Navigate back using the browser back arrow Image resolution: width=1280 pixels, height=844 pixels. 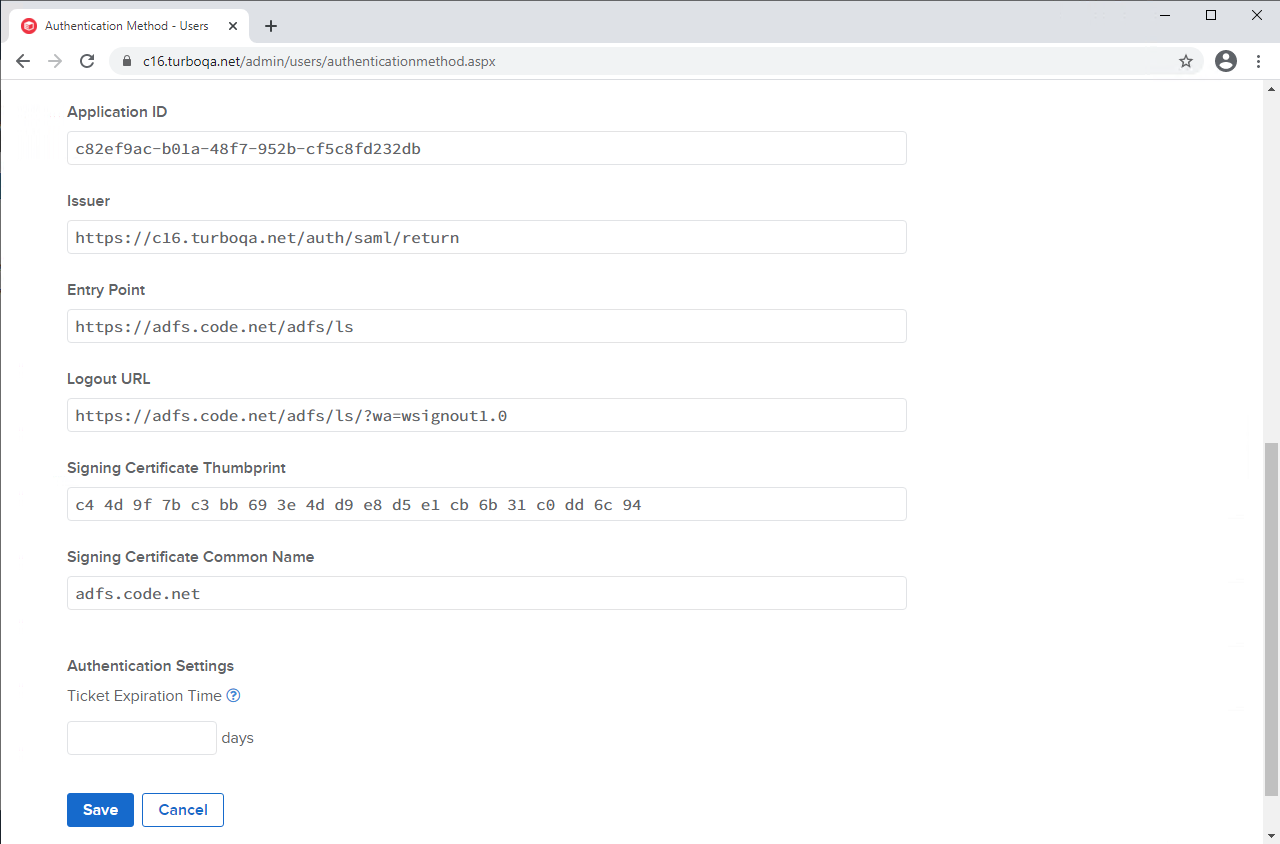pos(23,61)
